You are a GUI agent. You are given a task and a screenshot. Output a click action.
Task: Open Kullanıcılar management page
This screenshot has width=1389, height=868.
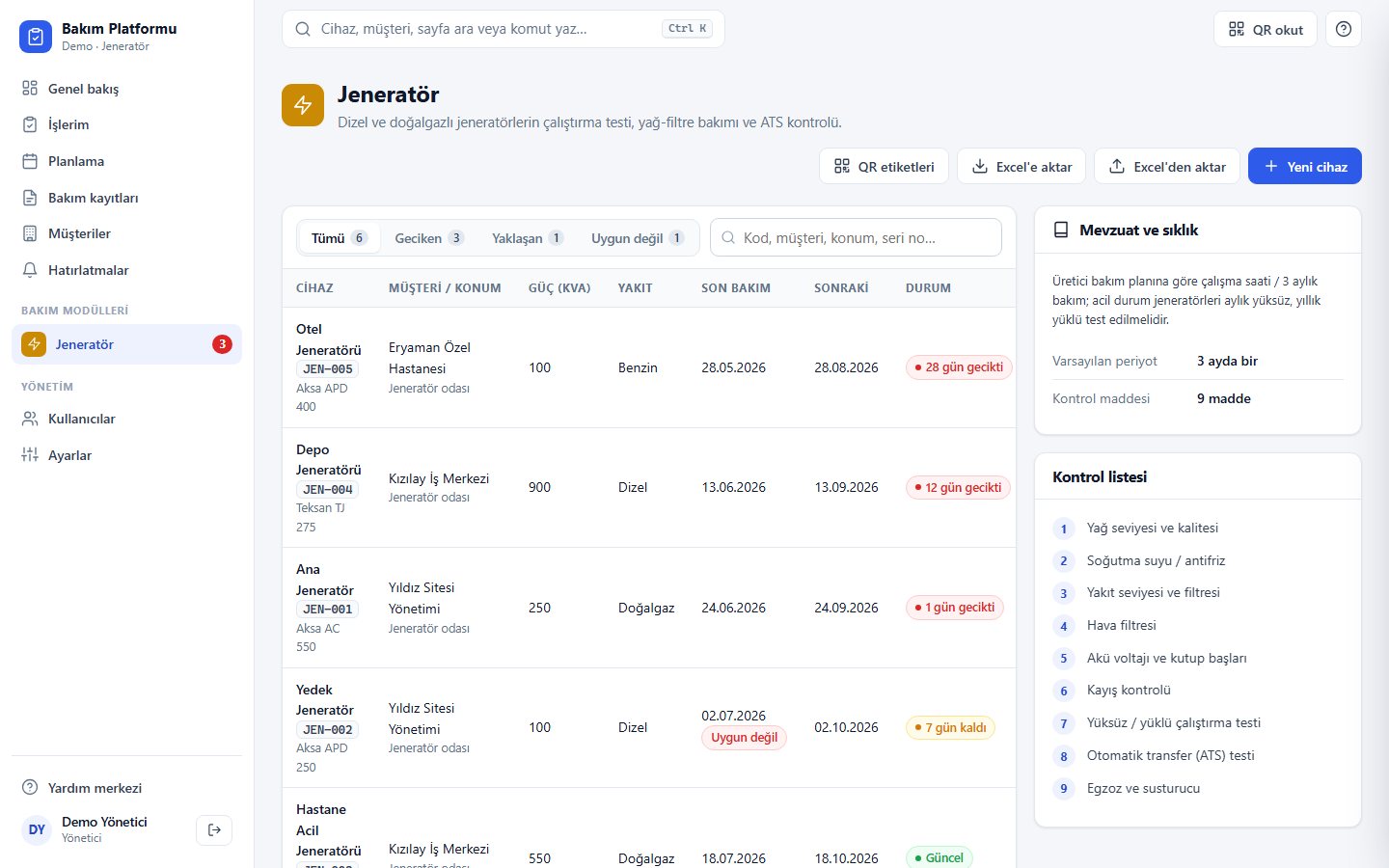126,419
